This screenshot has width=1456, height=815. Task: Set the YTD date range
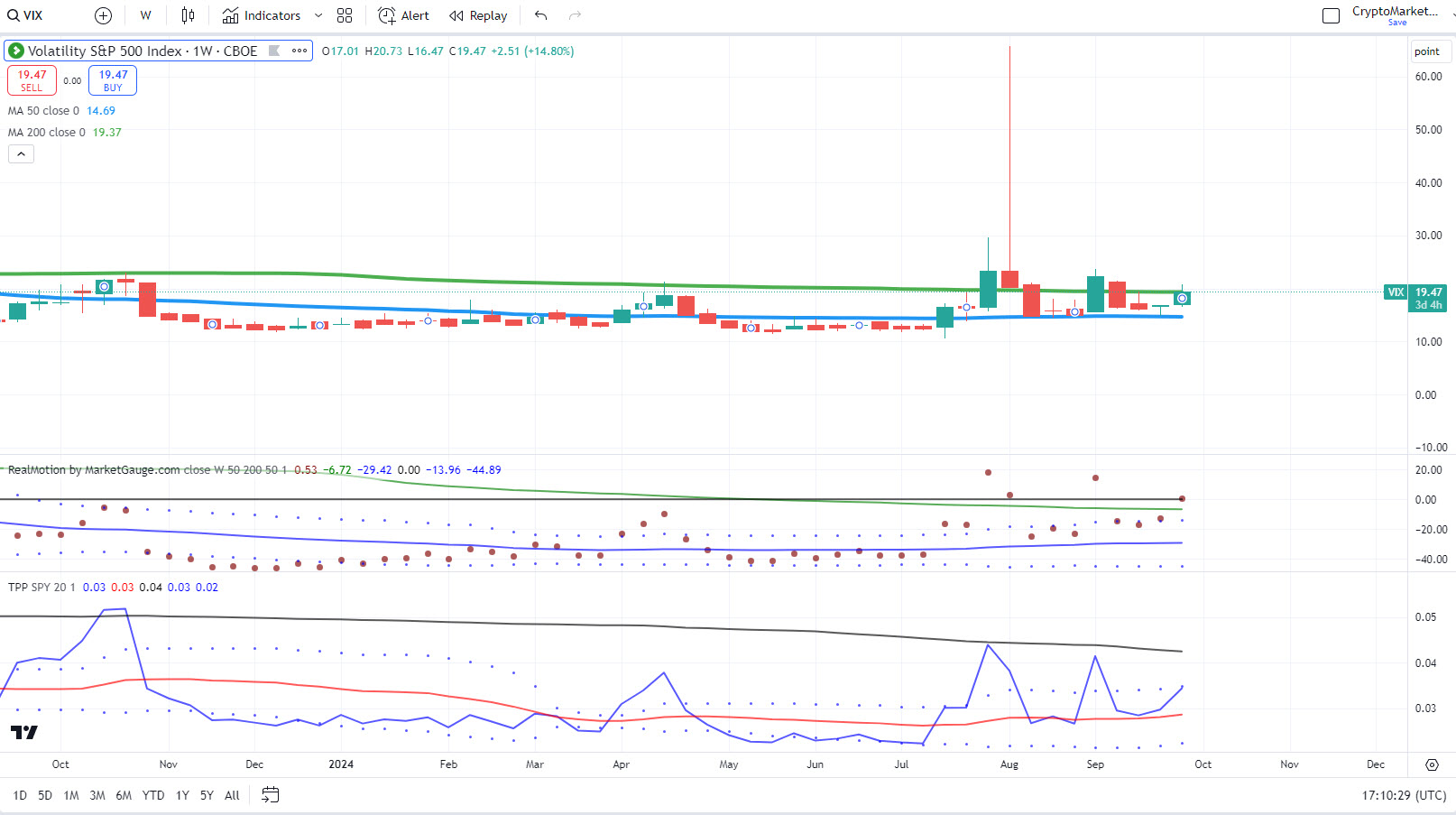[x=153, y=795]
